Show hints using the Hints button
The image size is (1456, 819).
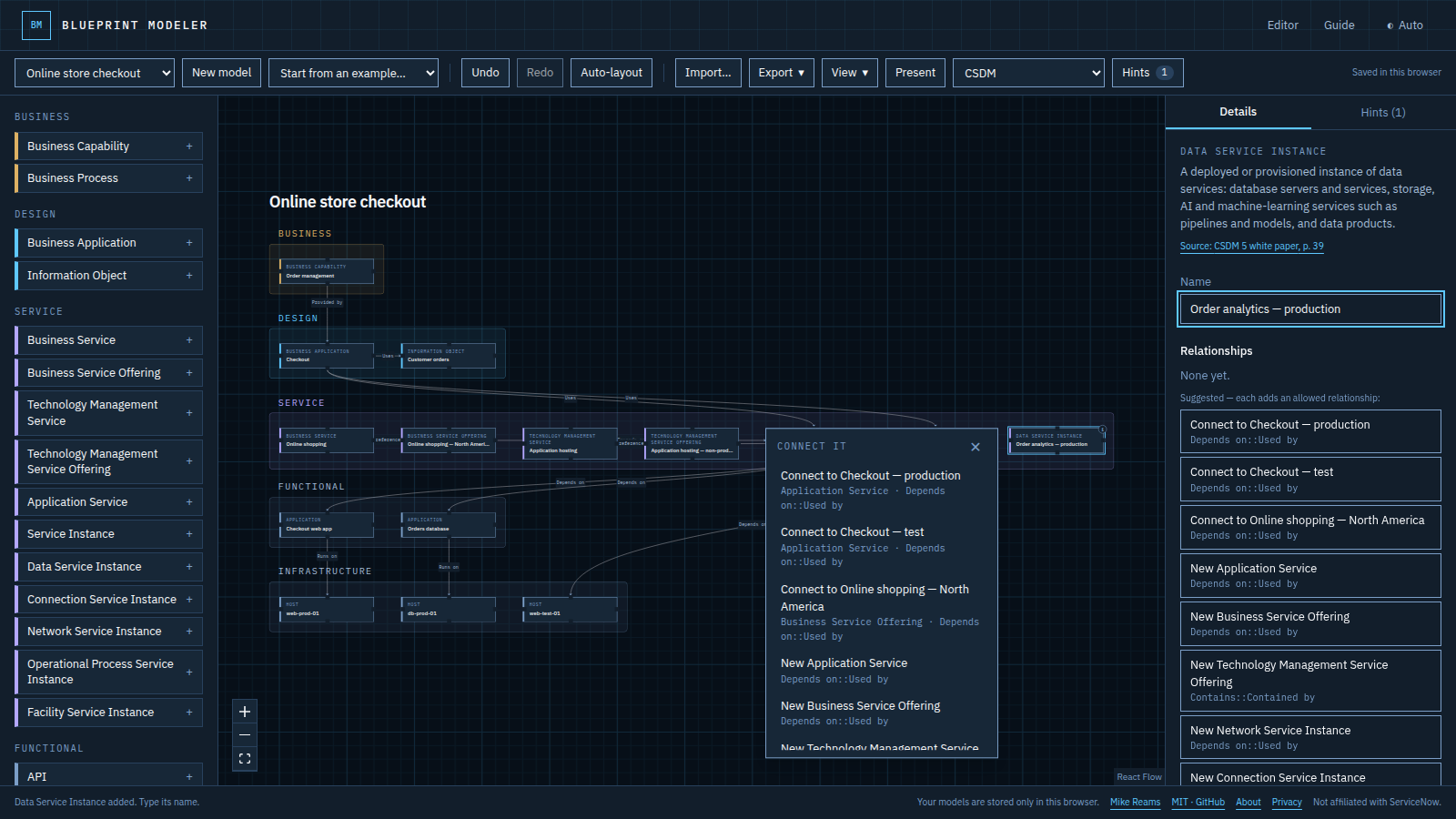1148,73
